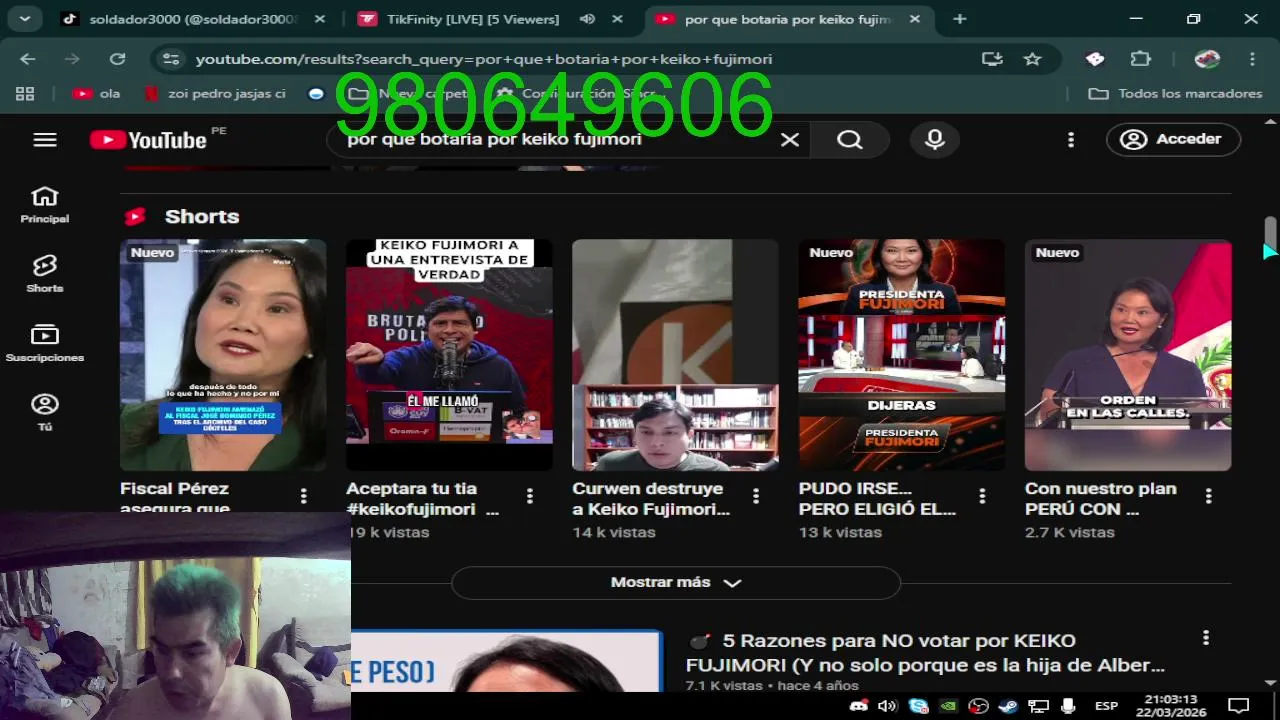
Task: Open options for PUDO IRSE short
Action: coord(982,496)
